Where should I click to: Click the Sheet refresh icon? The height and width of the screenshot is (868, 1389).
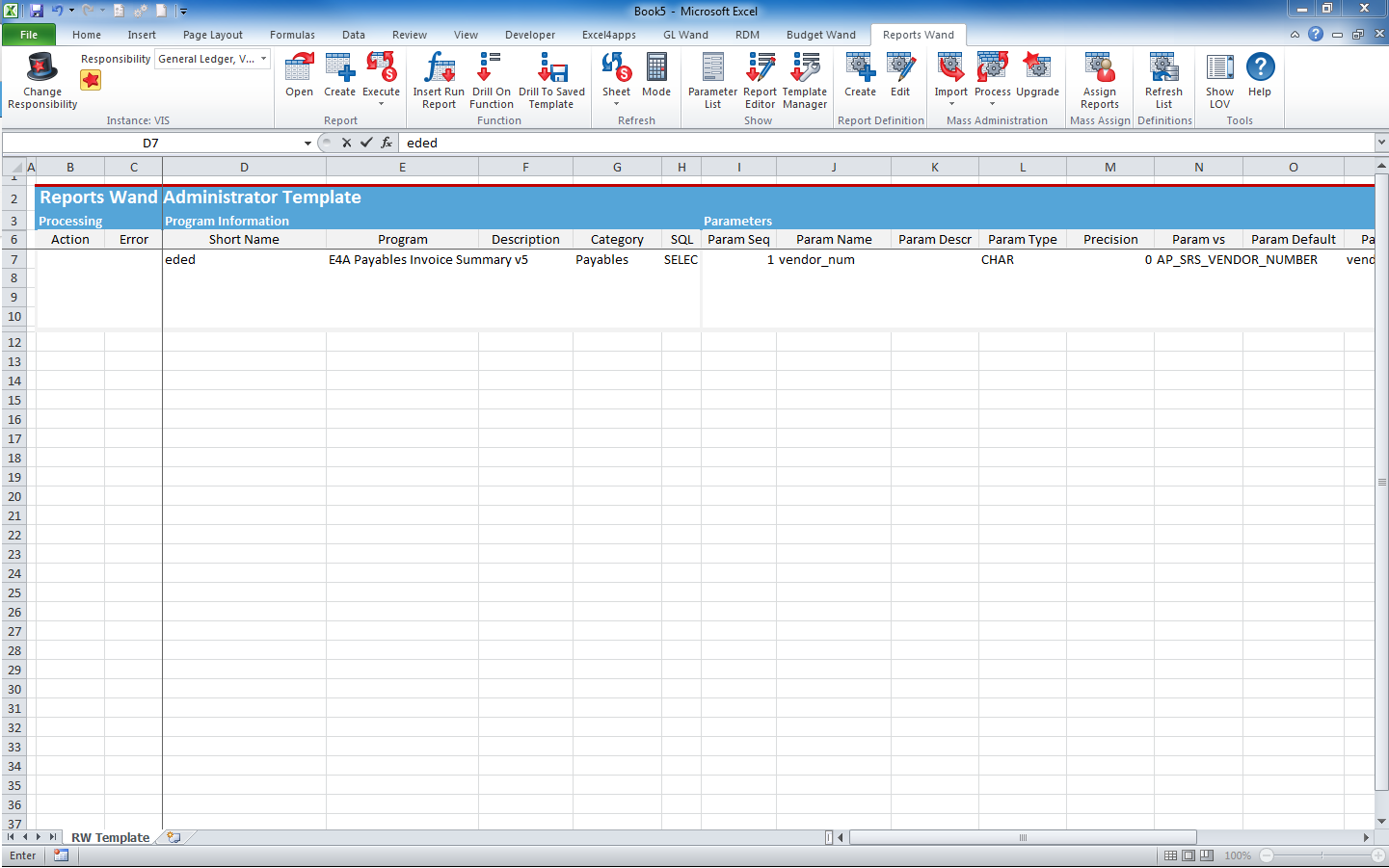pyautogui.click(x=616, y=67)
